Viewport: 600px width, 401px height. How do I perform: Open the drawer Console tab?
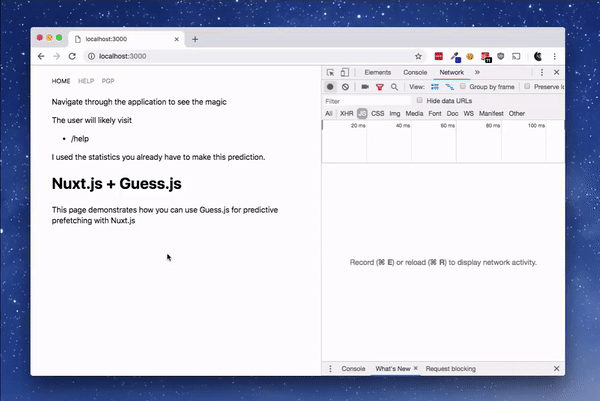353,368
